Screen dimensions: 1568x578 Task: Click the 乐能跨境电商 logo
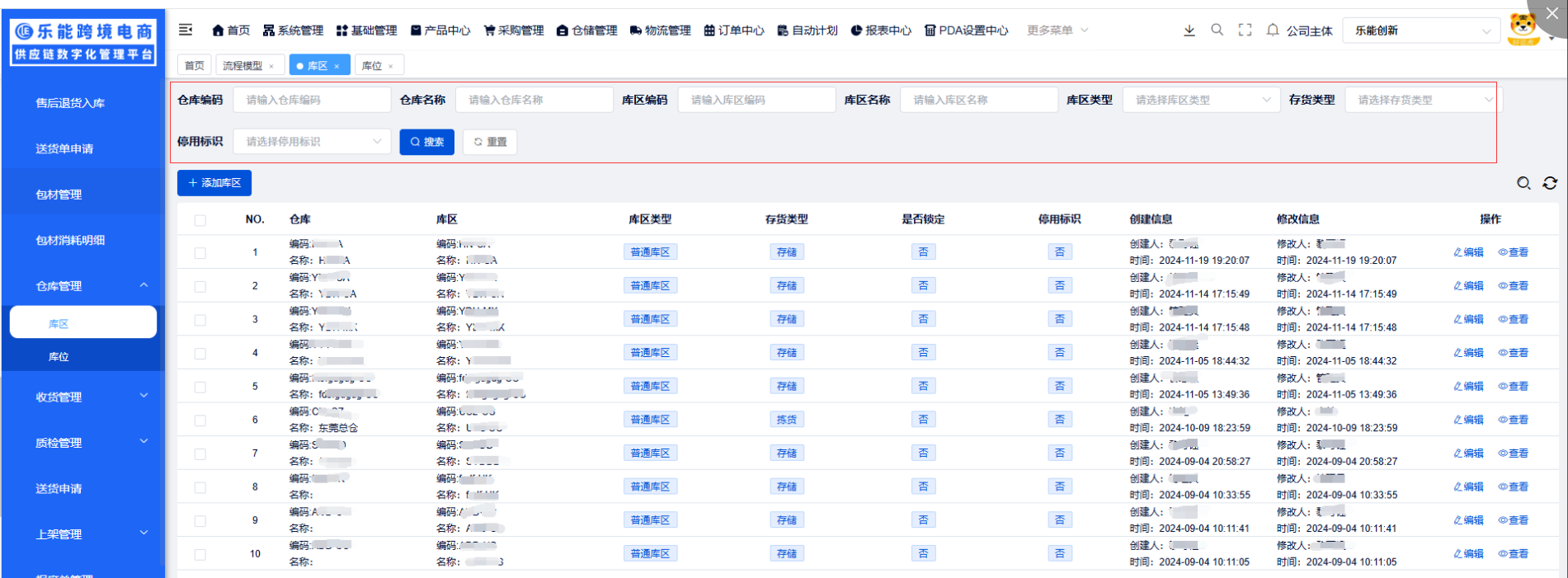83,41
